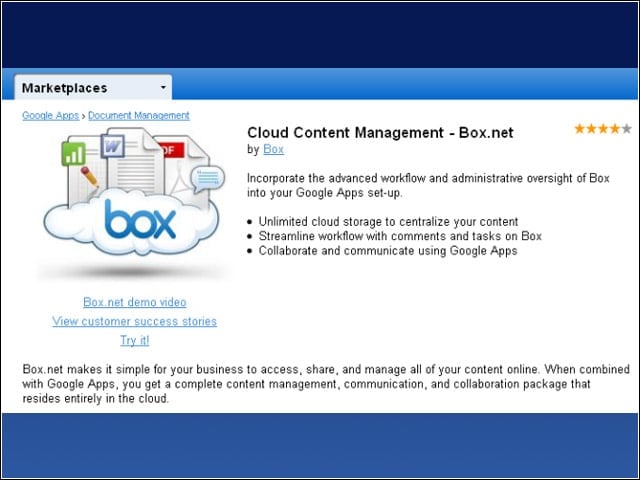The width and height of the screenshot is (640, 480).
Task: Open View customer success stories link
Action: point(134,321)
